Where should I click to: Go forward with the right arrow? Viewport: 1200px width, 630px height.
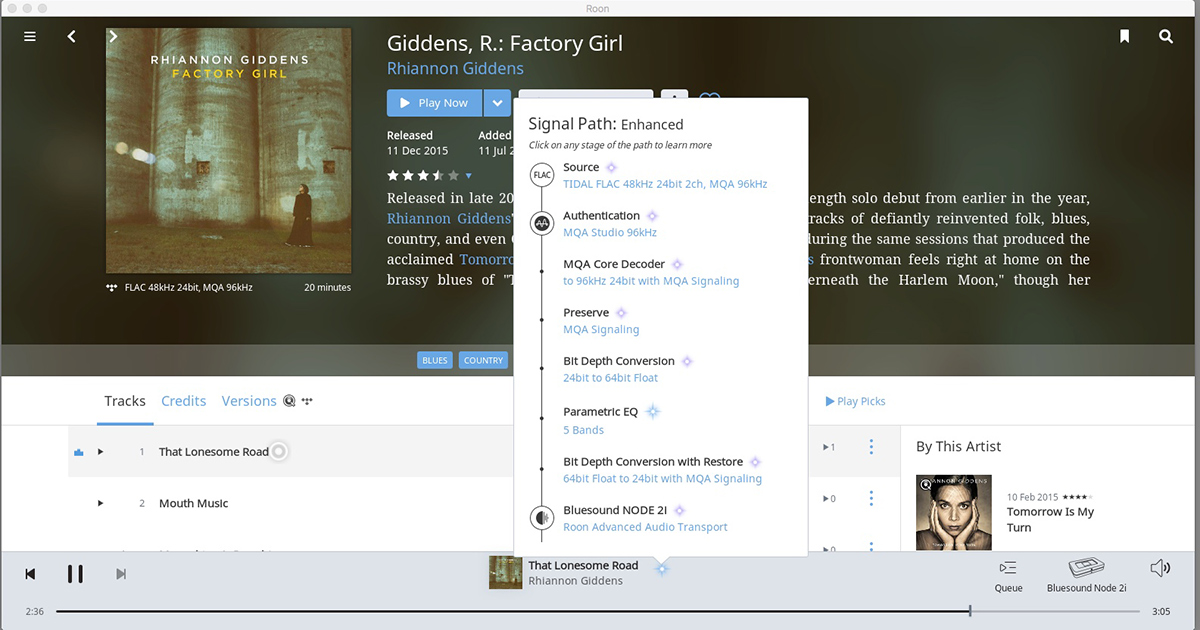[x=113, y=36]
